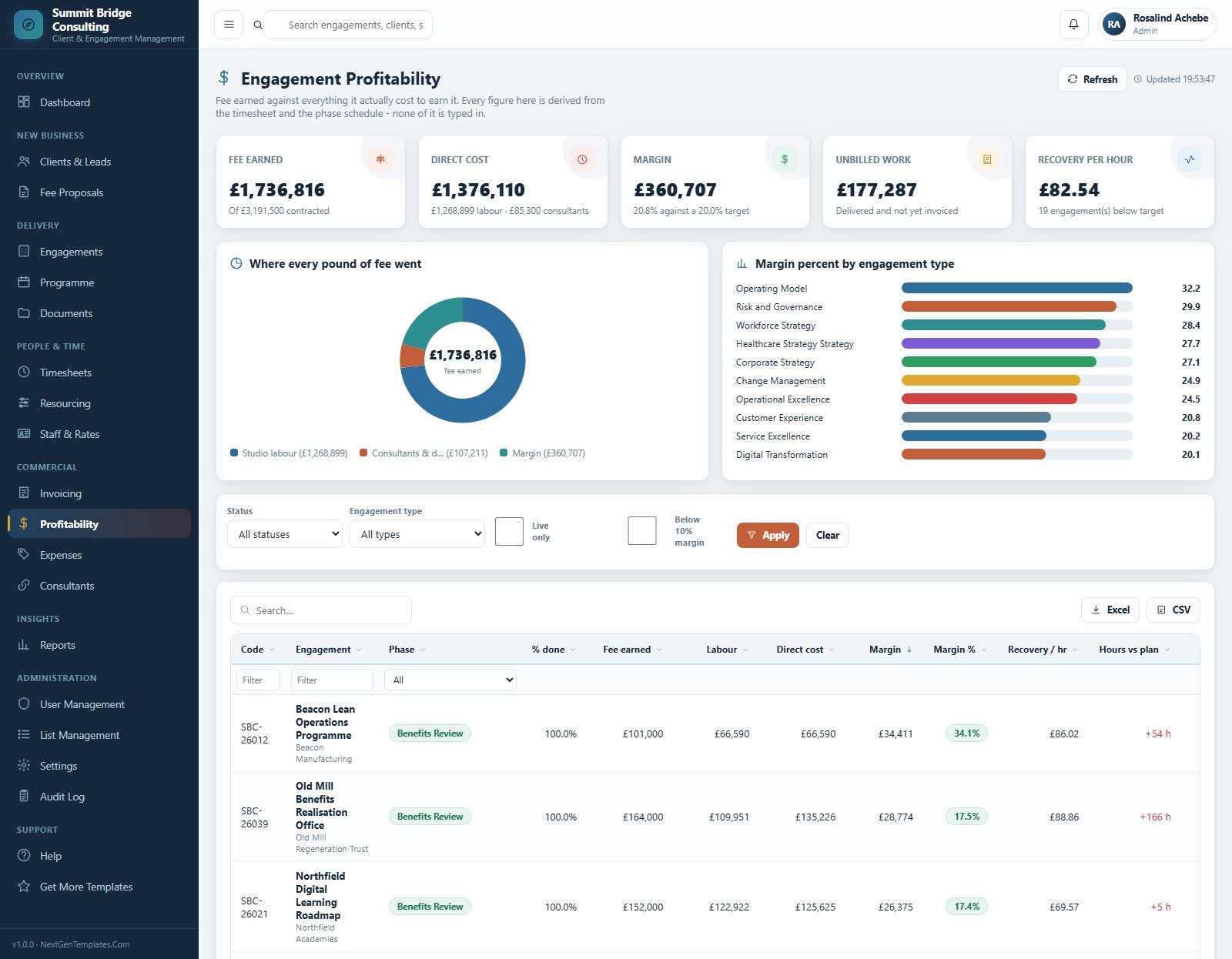
Task: Toggle Margin legend entry in donut chart
Action: (542, 453)
